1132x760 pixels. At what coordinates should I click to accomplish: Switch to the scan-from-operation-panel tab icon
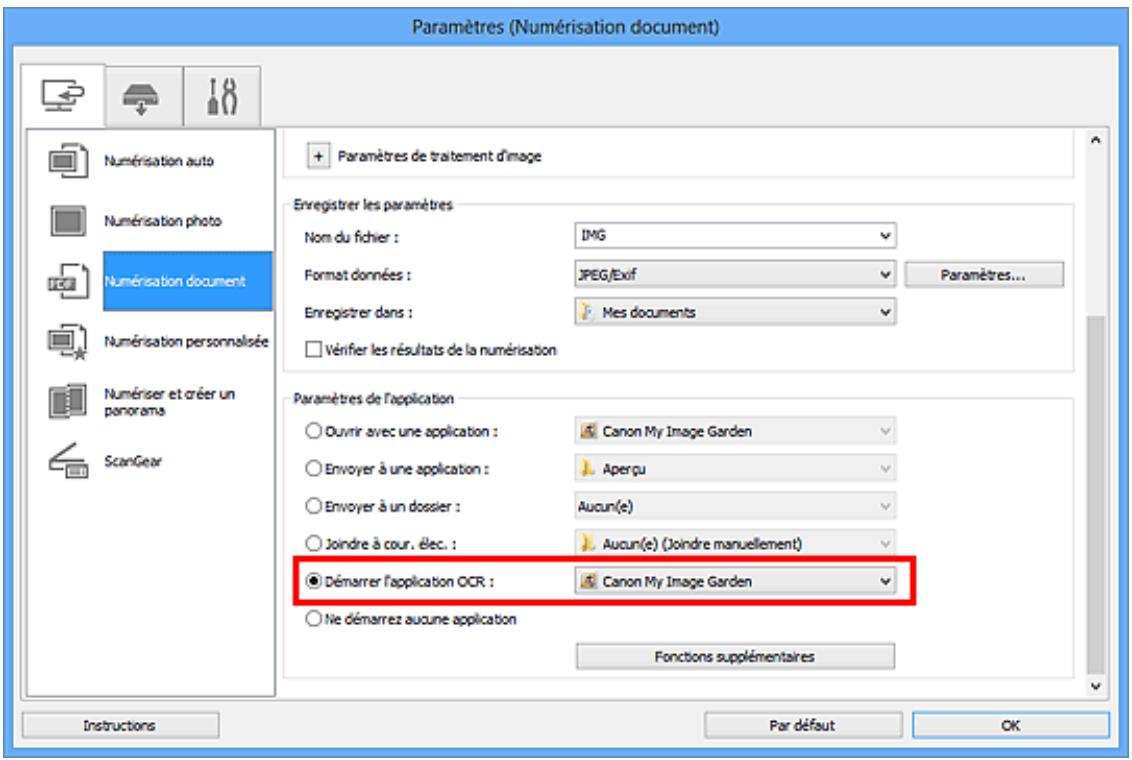142,97
